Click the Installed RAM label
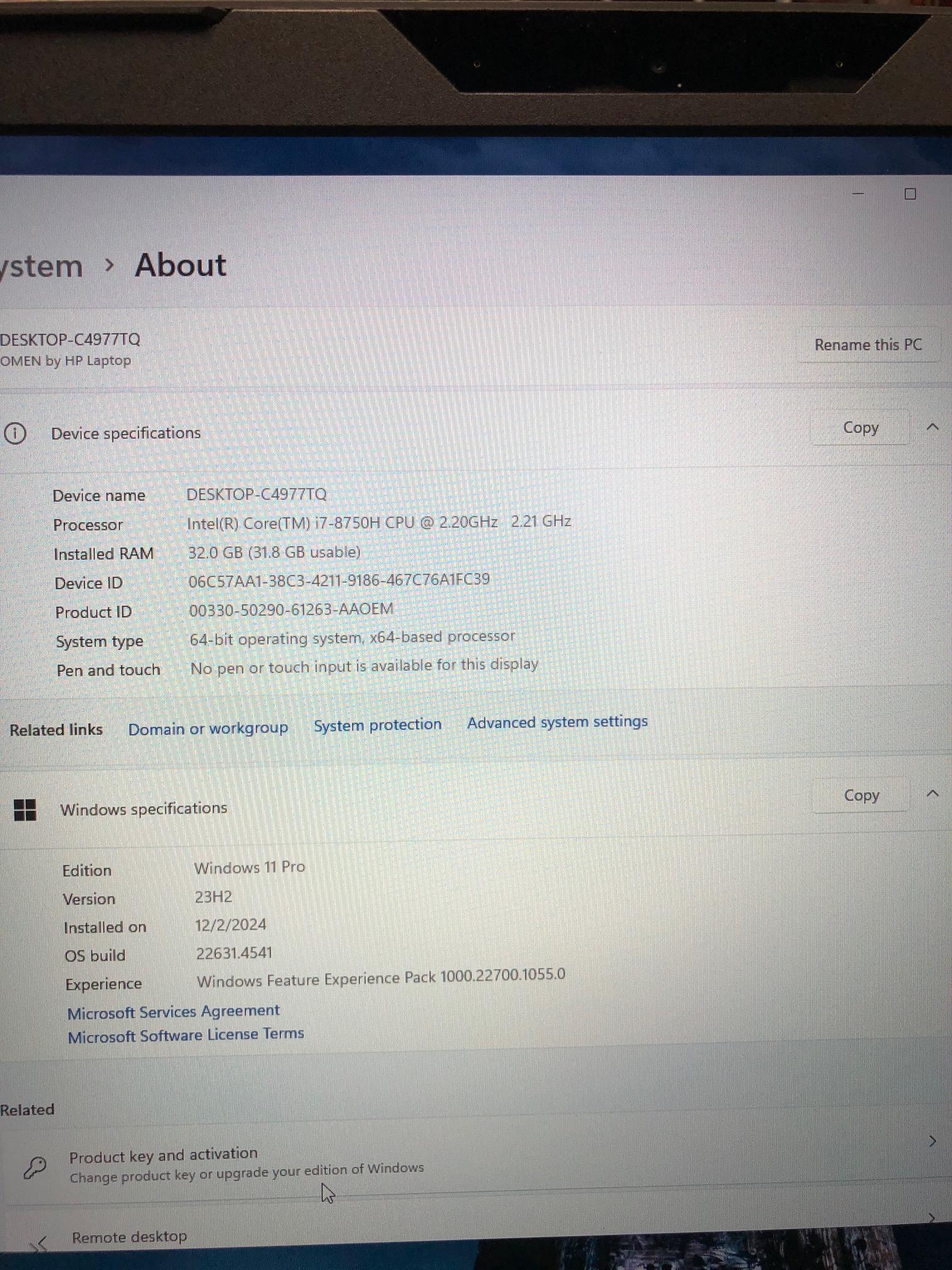952x1270 pixels. (104, 554)
